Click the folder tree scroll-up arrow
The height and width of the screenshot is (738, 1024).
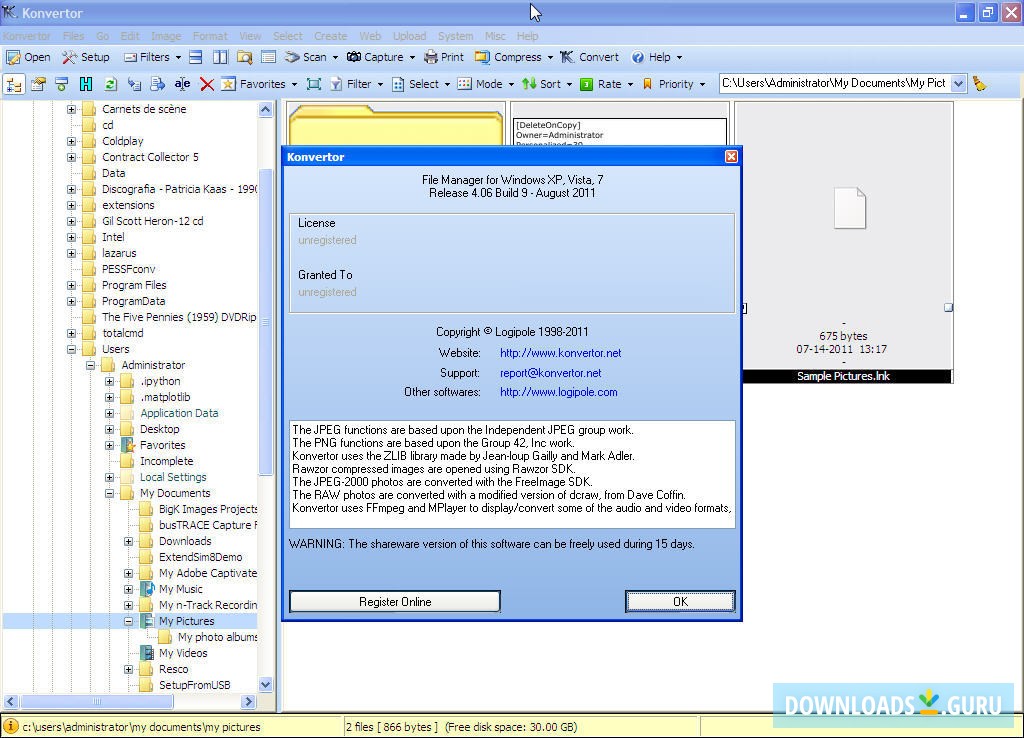(x=265, y=109)
